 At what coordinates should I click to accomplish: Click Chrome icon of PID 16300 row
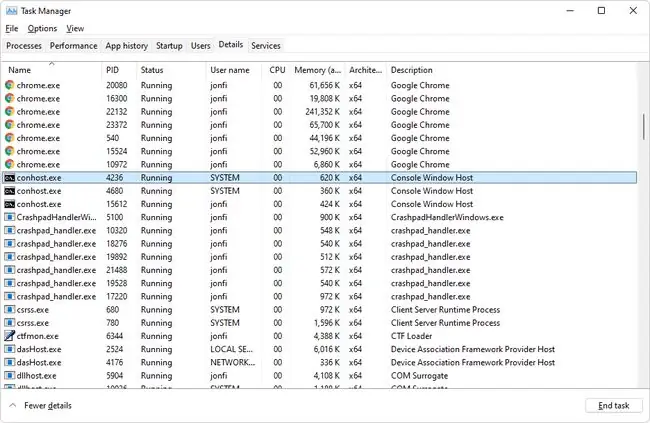point(10,98)
